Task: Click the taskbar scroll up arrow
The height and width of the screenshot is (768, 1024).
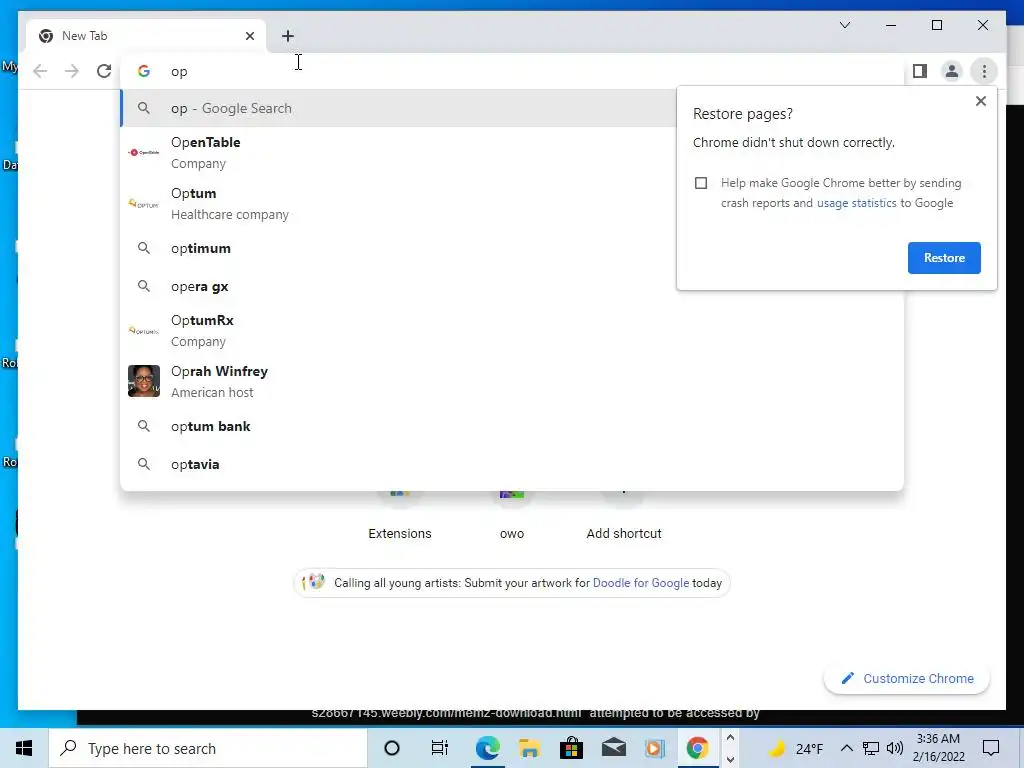Action: coord(730,737)
